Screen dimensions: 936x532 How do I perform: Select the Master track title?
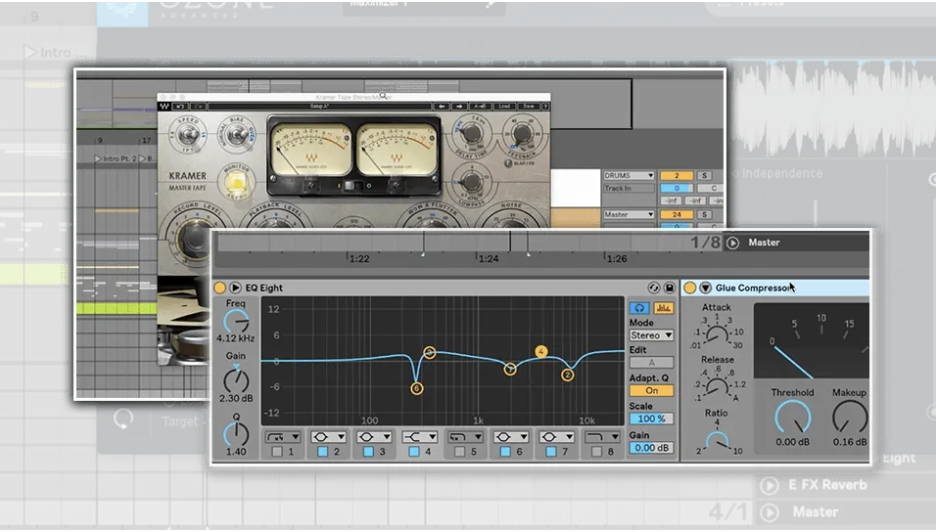764,242
